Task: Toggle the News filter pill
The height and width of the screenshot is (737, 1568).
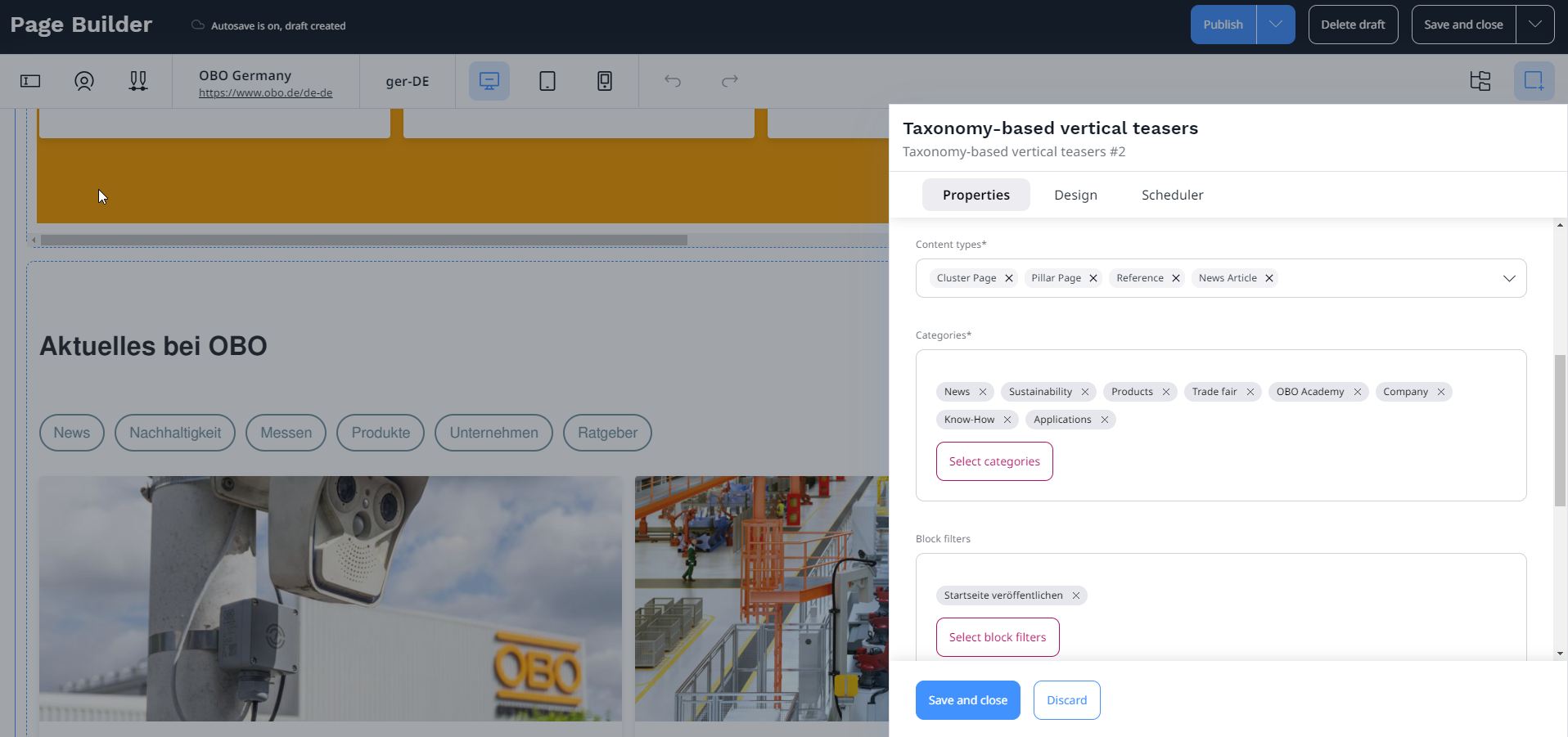Action: 71,433
